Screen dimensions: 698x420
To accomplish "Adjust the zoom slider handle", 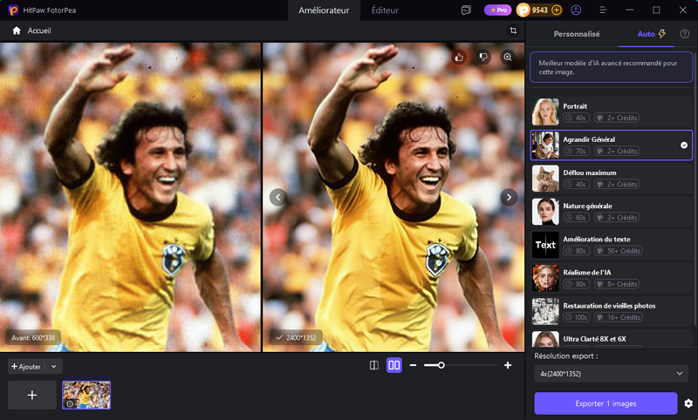I will click(x=441, y=365).
